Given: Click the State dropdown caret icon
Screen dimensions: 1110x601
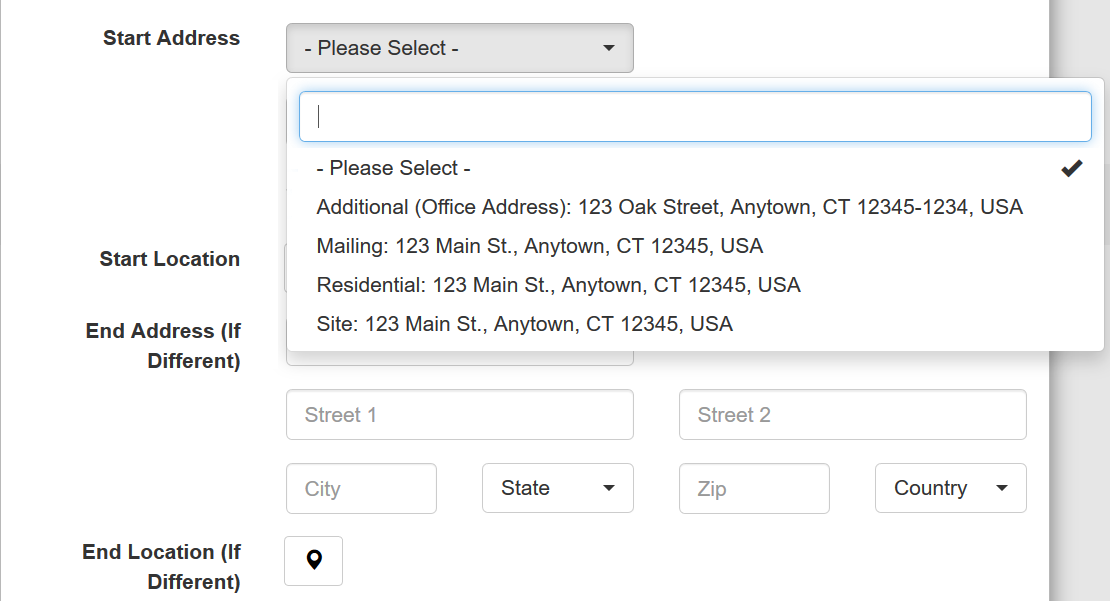Looking at the screenshot, I should point(608,488).
